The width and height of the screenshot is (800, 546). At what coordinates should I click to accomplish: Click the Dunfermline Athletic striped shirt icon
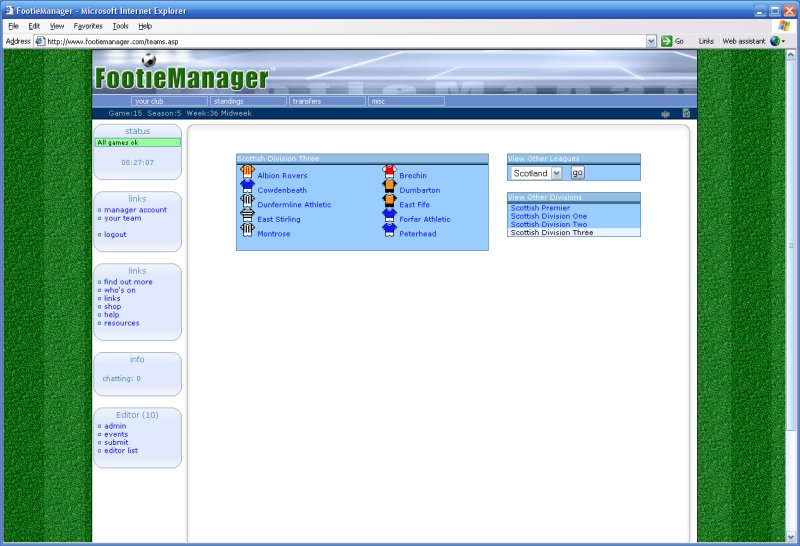click(x=247, y=201)
